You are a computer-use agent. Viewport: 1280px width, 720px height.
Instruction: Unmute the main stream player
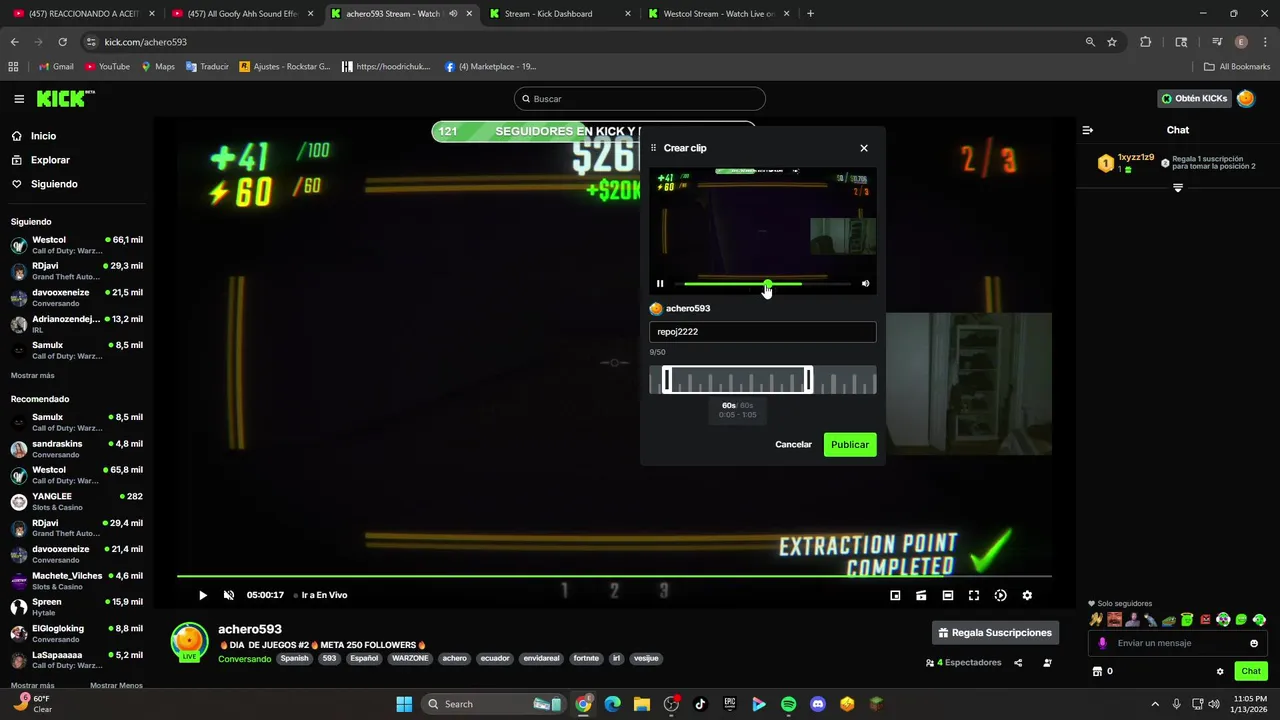tap(229, 595)
